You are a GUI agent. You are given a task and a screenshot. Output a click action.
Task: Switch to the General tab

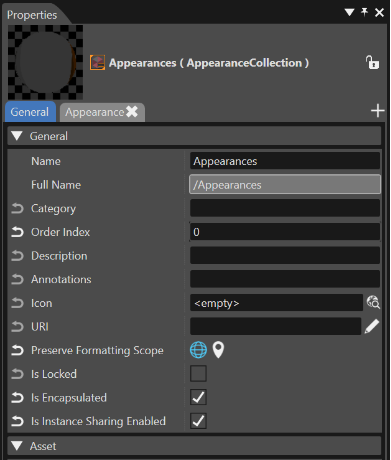point(30,112)
